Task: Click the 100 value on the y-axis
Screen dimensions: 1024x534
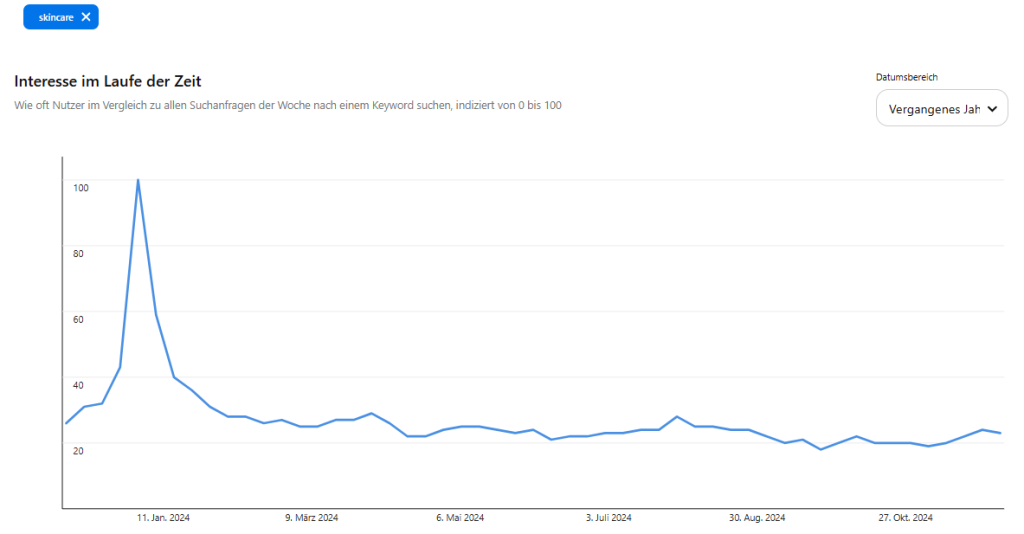Action: [x=80, y=187]
